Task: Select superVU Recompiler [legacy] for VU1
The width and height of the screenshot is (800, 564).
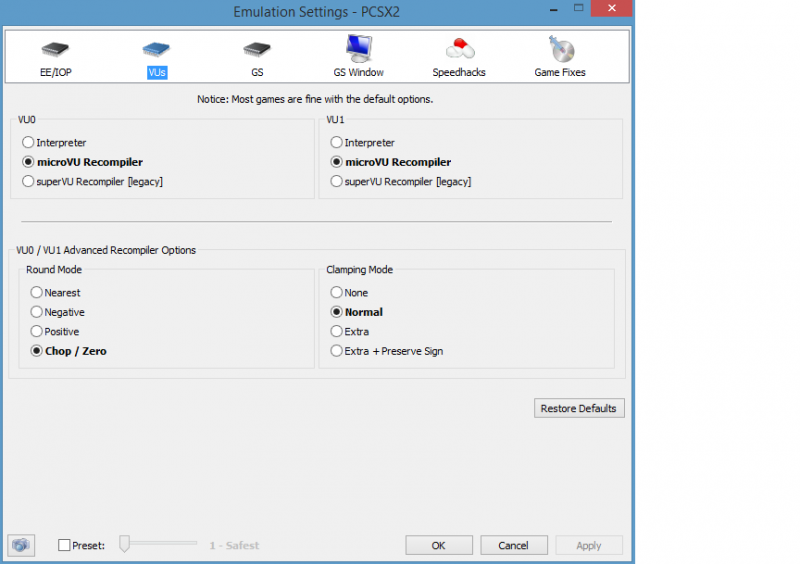Action: (x=337, y=182)
